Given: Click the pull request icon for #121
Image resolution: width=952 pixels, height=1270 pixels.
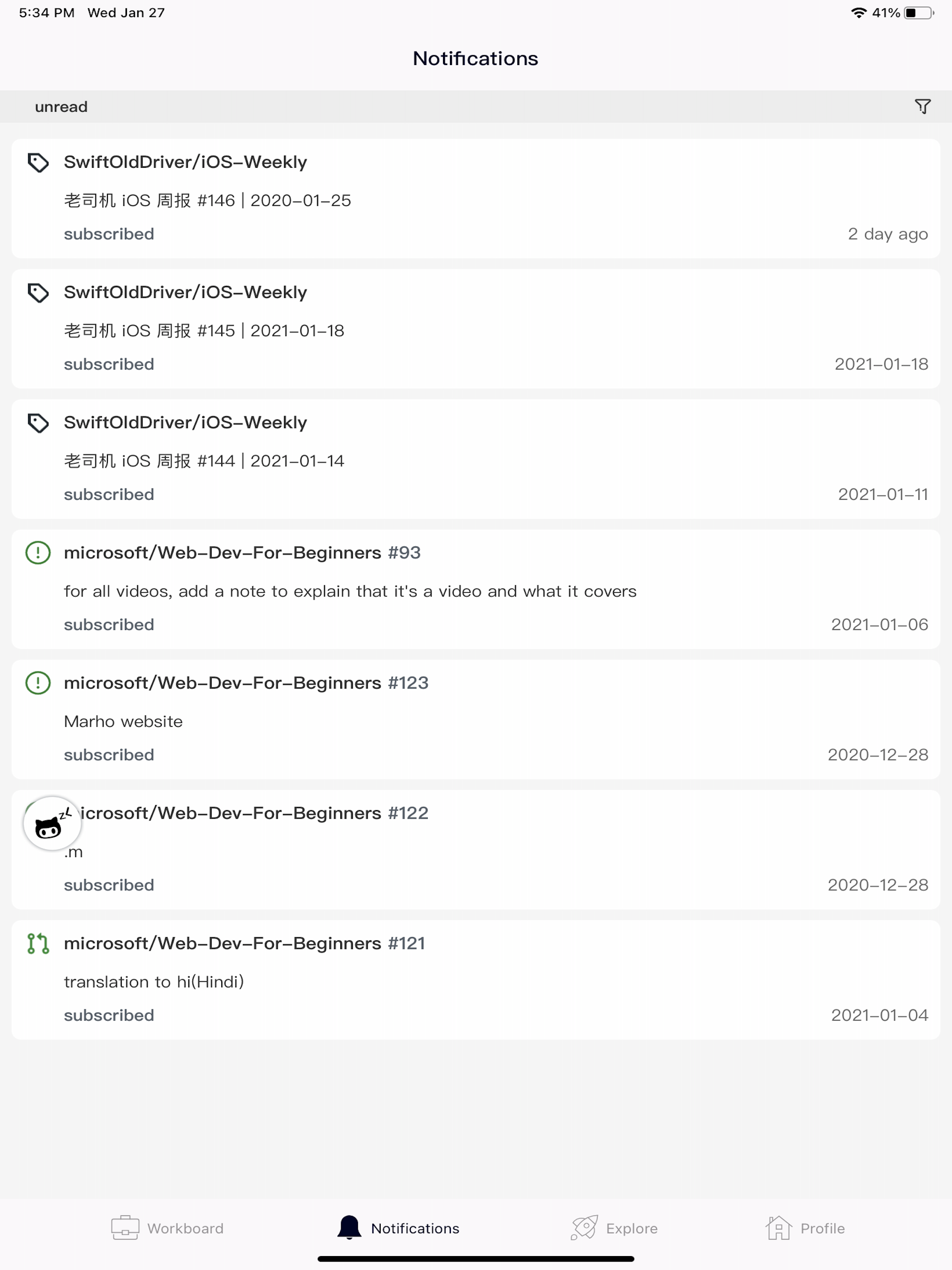Looking at the screenshot, I should (39, 944).
